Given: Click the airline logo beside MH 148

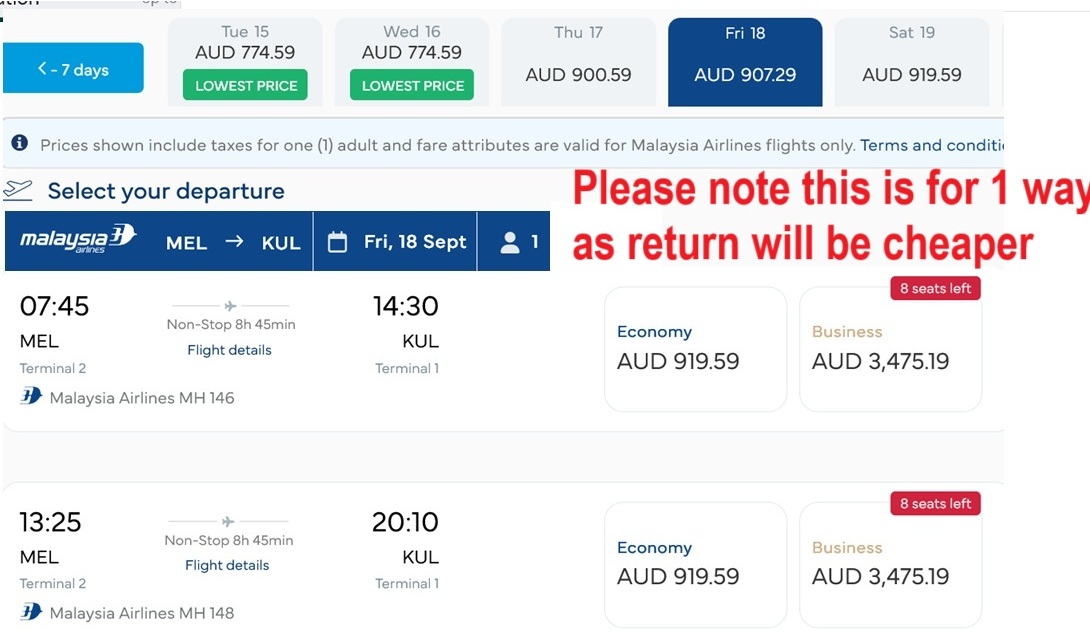Looking at the screenshot, I should click(x=31, y=611).
